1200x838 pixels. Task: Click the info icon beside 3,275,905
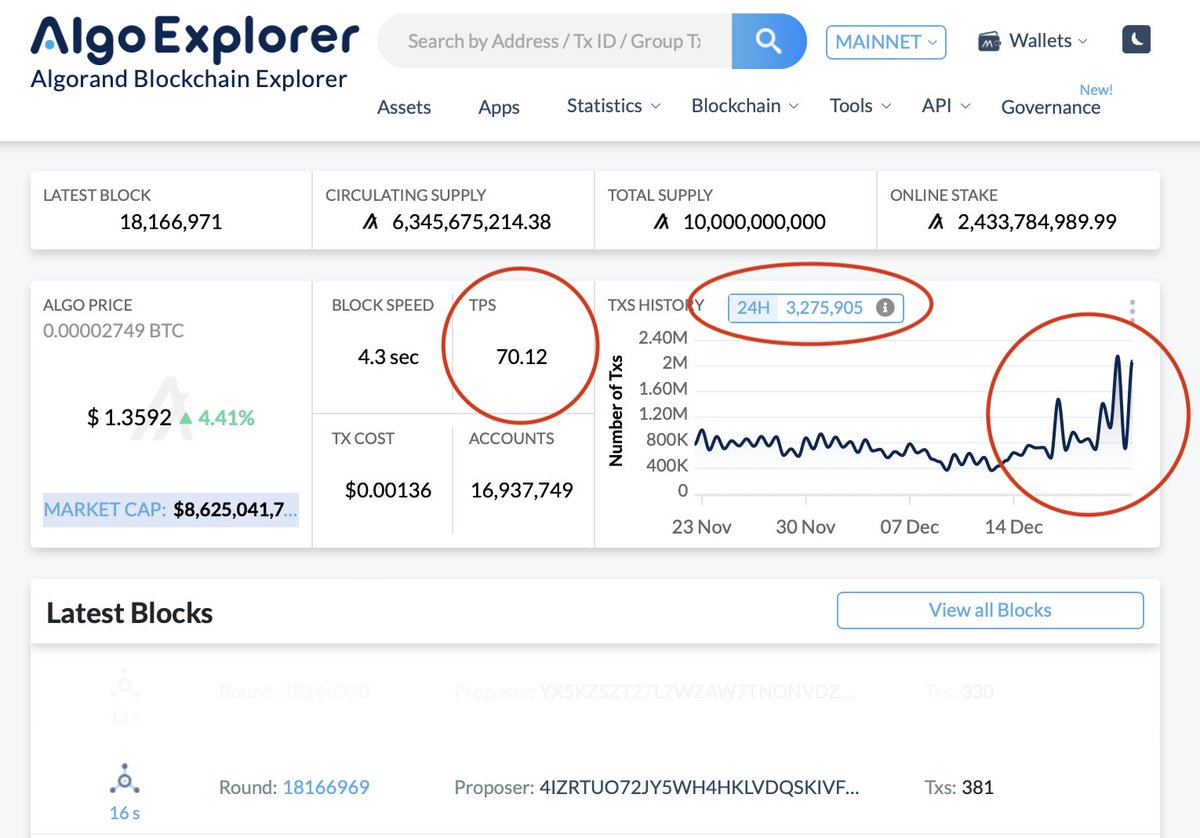885,308
